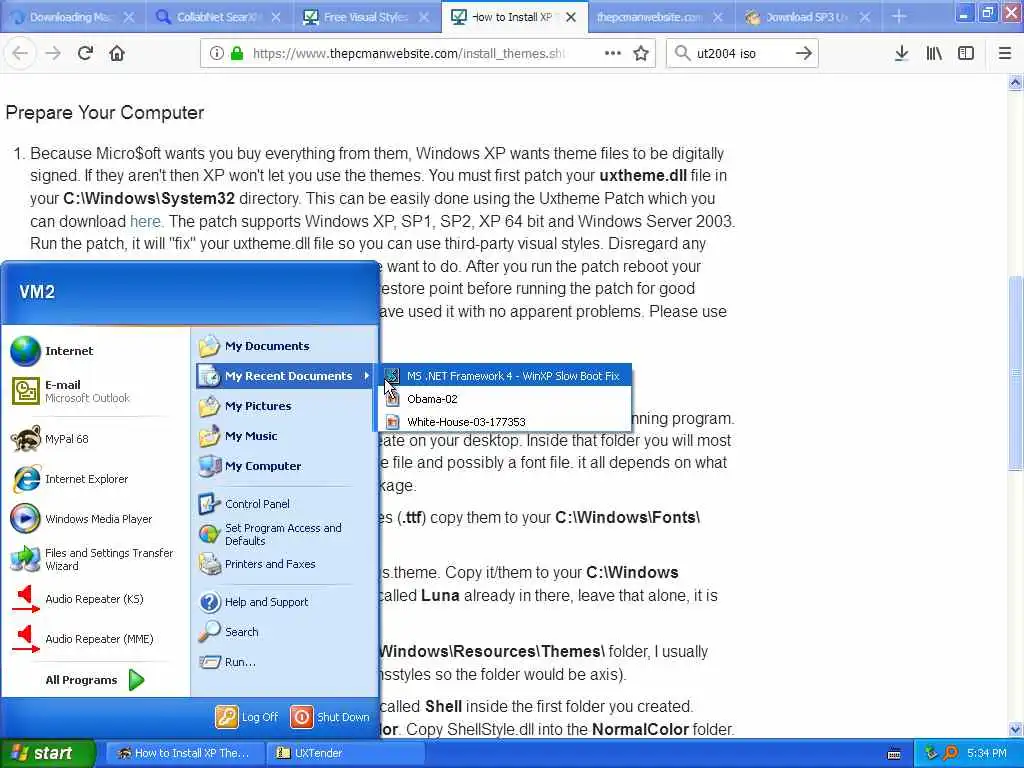Open Obama-02 recent document
Screen dimensions: 1024x768
pyautogui.click(x=505, y=399)
